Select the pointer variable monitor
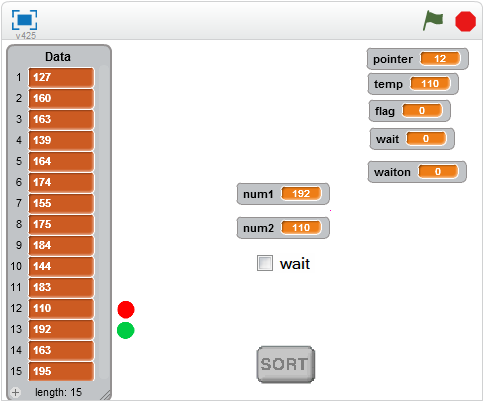Viewport: 484px width, 402px height. 418,59
